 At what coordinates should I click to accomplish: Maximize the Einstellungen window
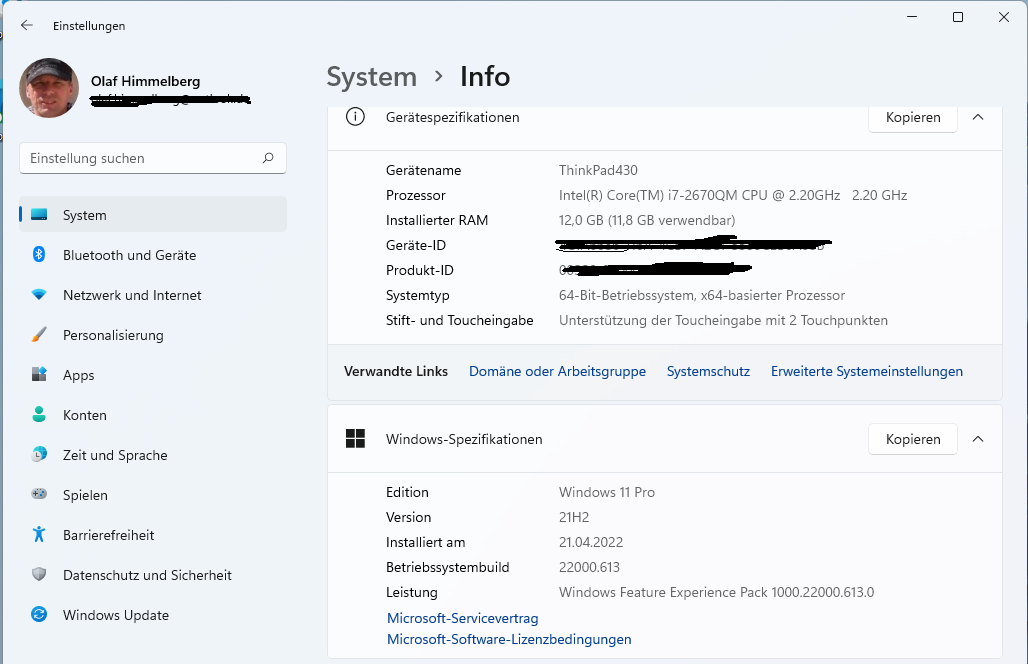[958, 17]
